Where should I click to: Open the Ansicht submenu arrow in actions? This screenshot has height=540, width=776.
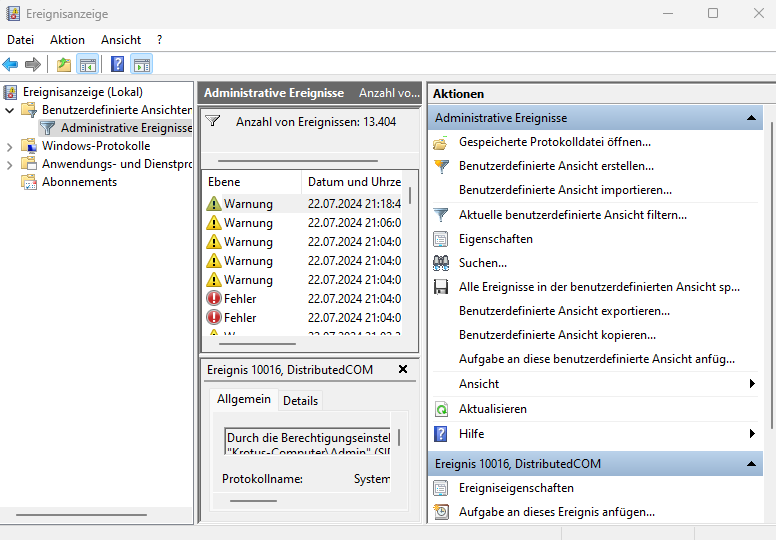[752, 384]
